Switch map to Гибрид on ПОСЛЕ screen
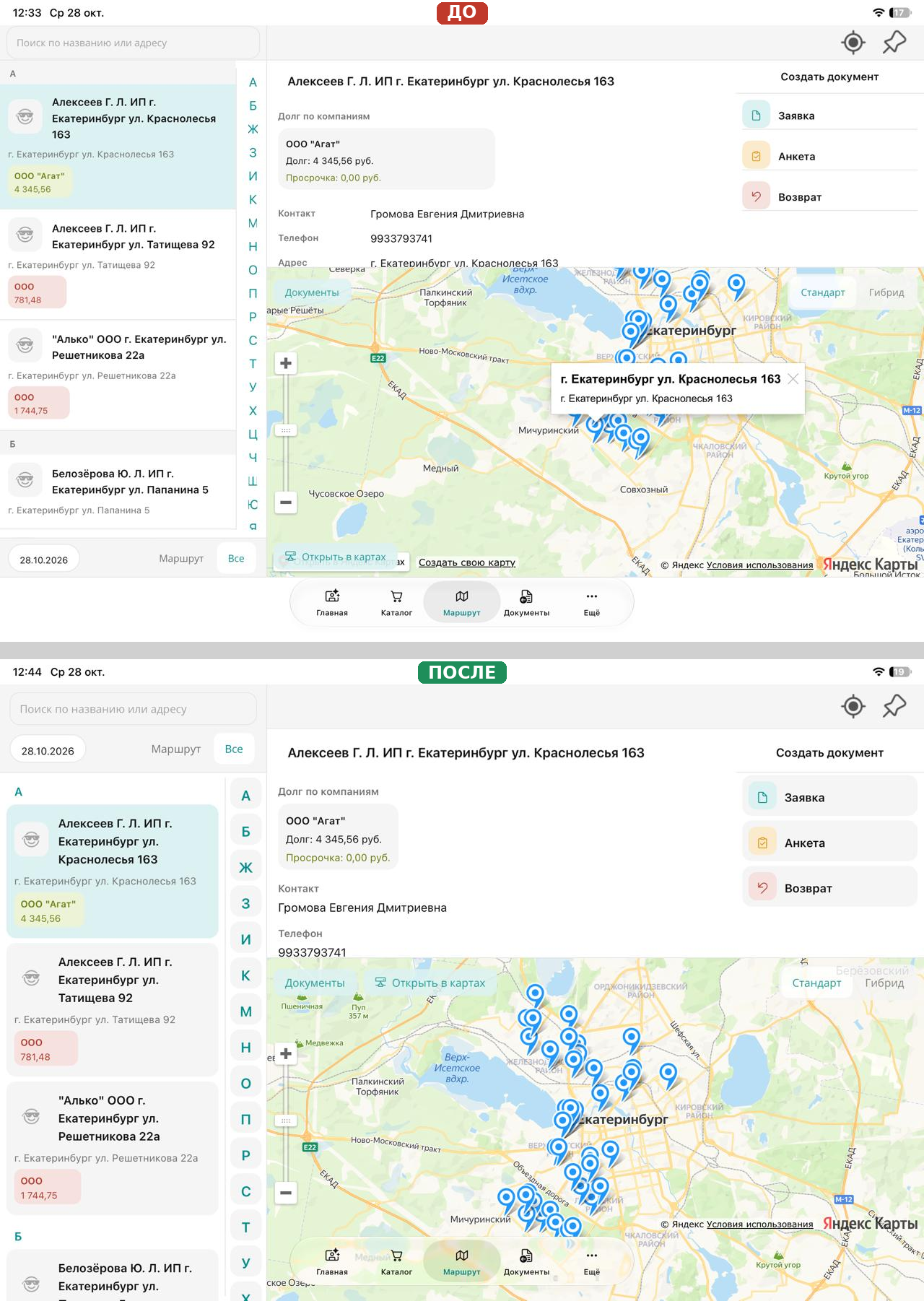 [x=884, y=983]
